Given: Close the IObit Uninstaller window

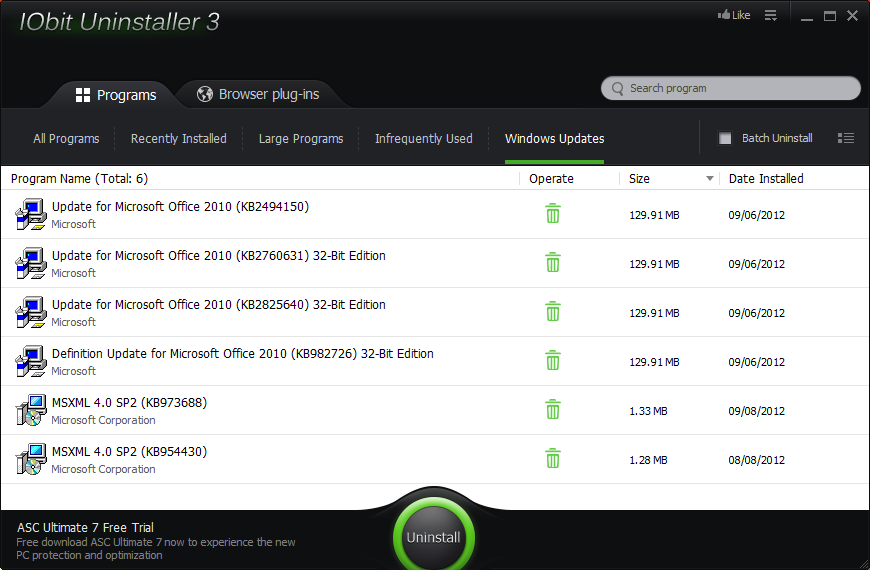Looking at the screenshot, I should [x=853, y=16].
